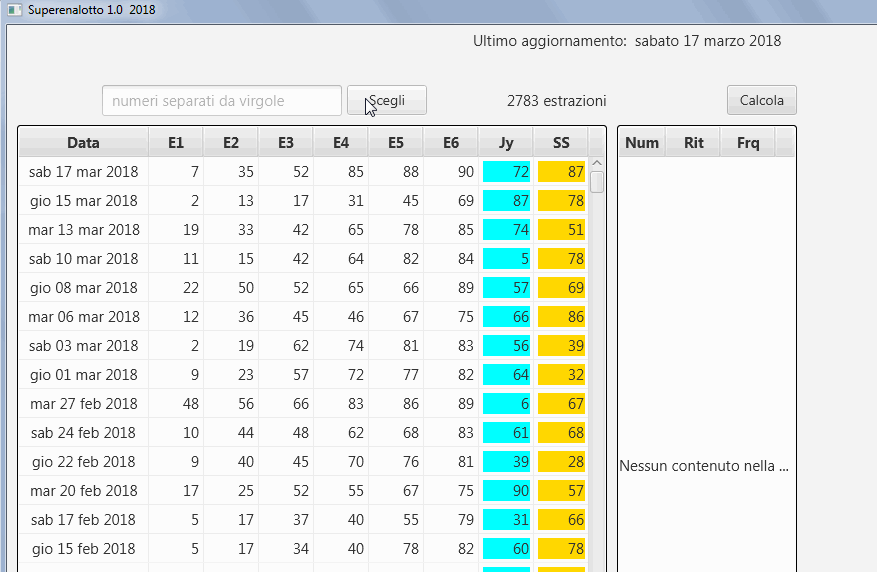The height and width of the screenshot is (572, 877).
Task: Select the row 'sab 24 feb 2018'
Action: [x=304, y=433]
